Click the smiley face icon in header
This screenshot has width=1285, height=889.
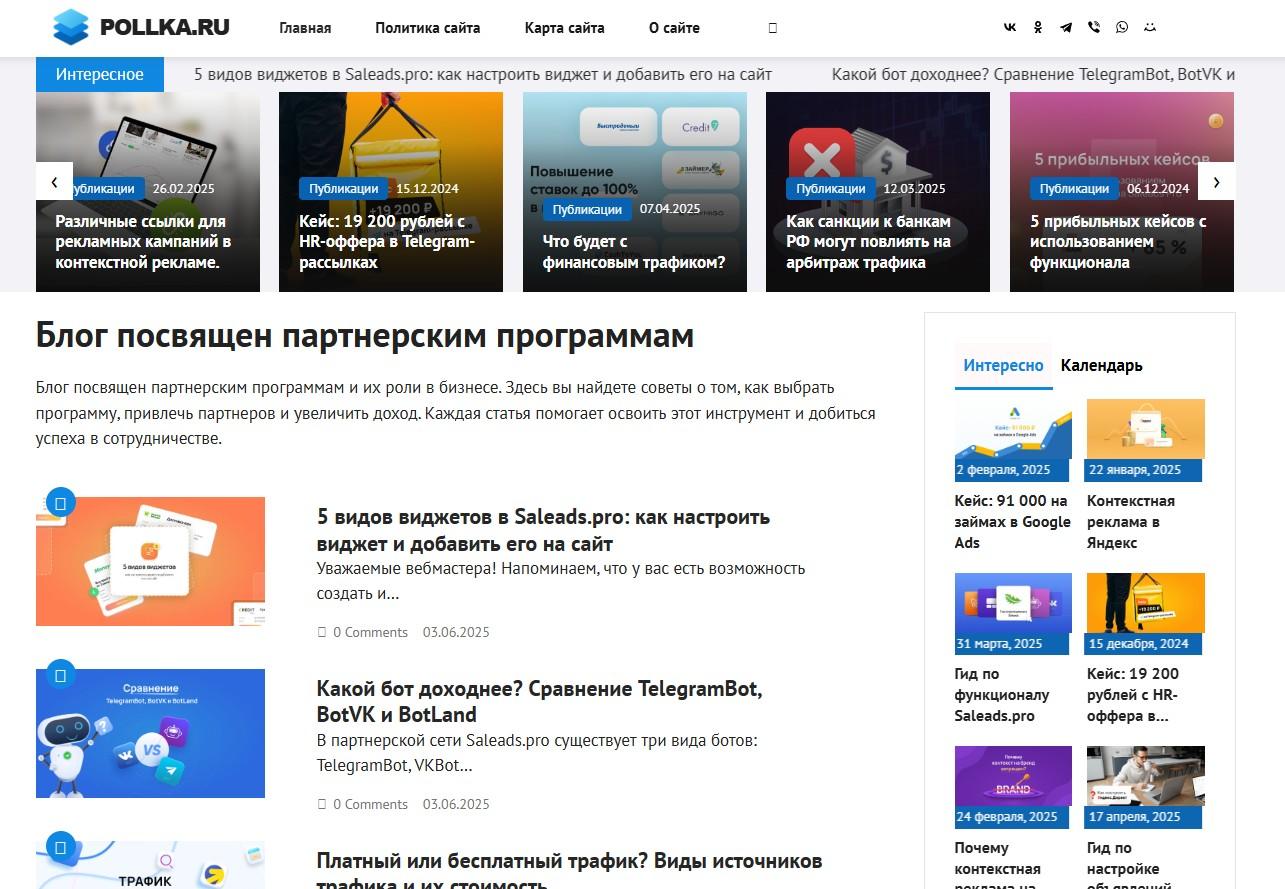pyautogui.click(x=1150, y=28)
